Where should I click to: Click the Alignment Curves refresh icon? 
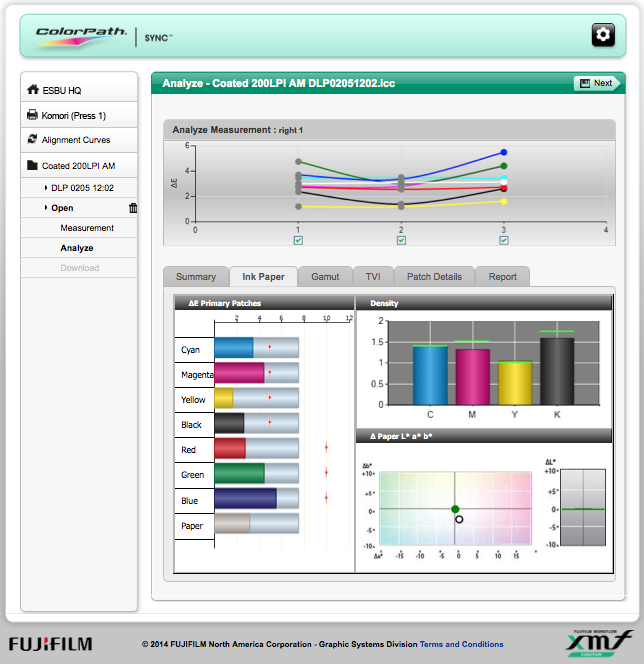pyautogui.click(x=33, y=140)
